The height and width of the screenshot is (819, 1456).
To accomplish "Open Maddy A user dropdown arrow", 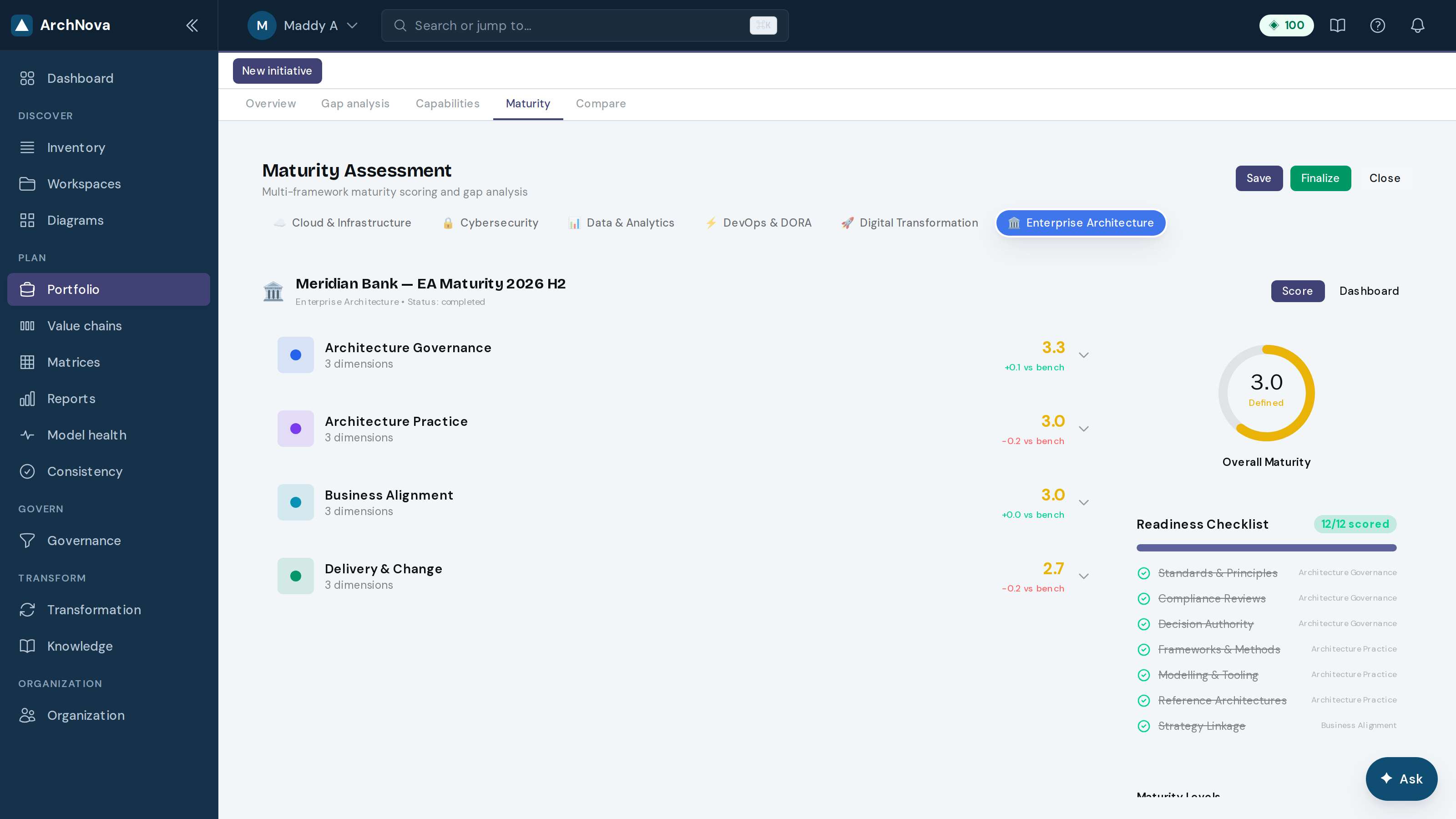I will point(352,25).
